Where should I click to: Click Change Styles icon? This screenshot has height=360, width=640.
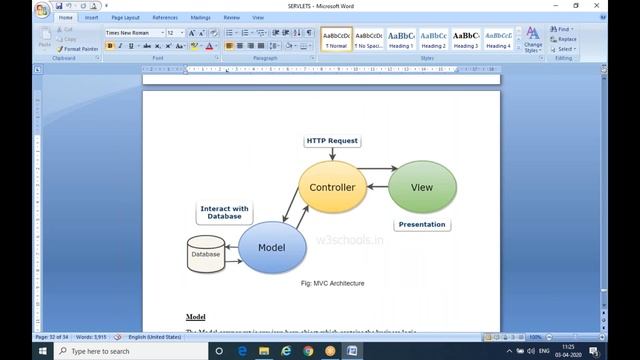[x=533, y=39]
